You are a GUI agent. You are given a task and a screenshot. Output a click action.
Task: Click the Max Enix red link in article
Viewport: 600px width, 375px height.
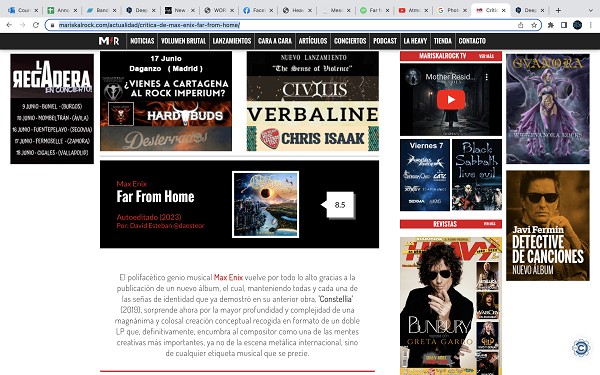tap(228, 277)
